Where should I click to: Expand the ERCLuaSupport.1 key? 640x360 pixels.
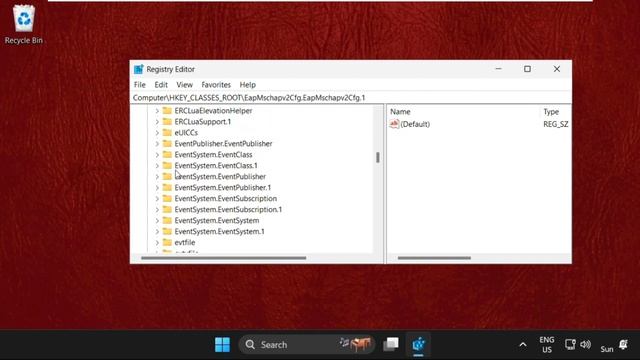coord(157,122)
